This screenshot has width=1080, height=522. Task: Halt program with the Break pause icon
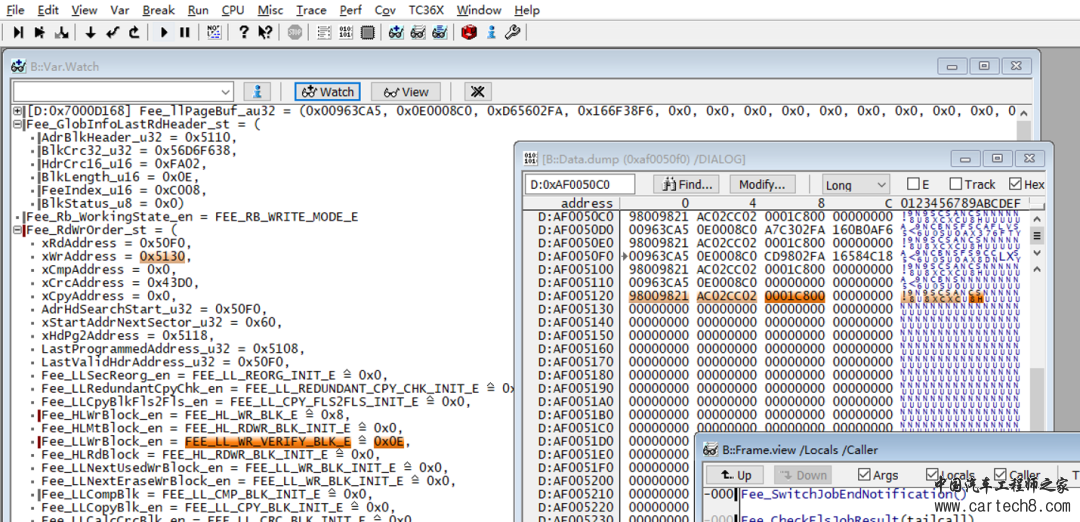click(x=185, y=32)
